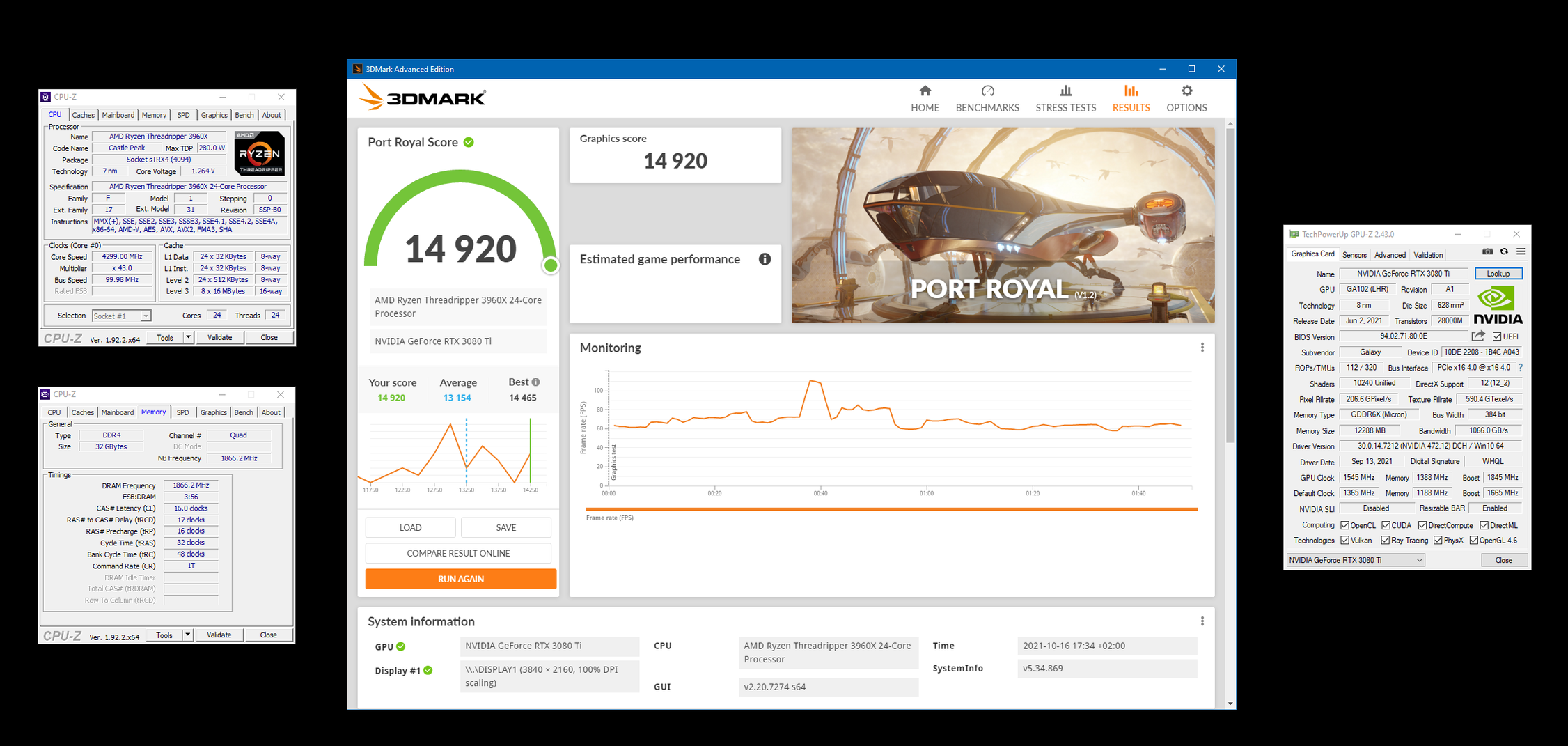The image size is (1568, 746).
Task: Open Caches tab in CPU-Z processor window
Action: pos(83,115)
